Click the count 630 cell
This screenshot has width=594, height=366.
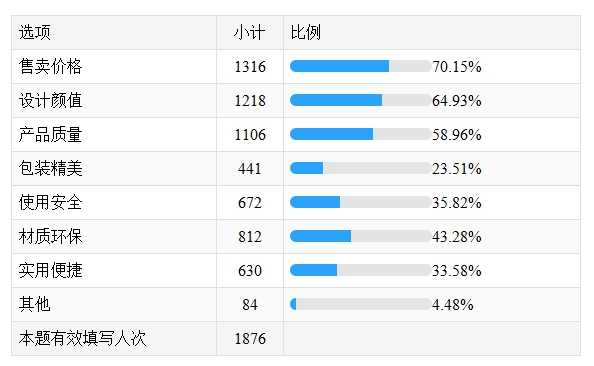tap(250, 271)
